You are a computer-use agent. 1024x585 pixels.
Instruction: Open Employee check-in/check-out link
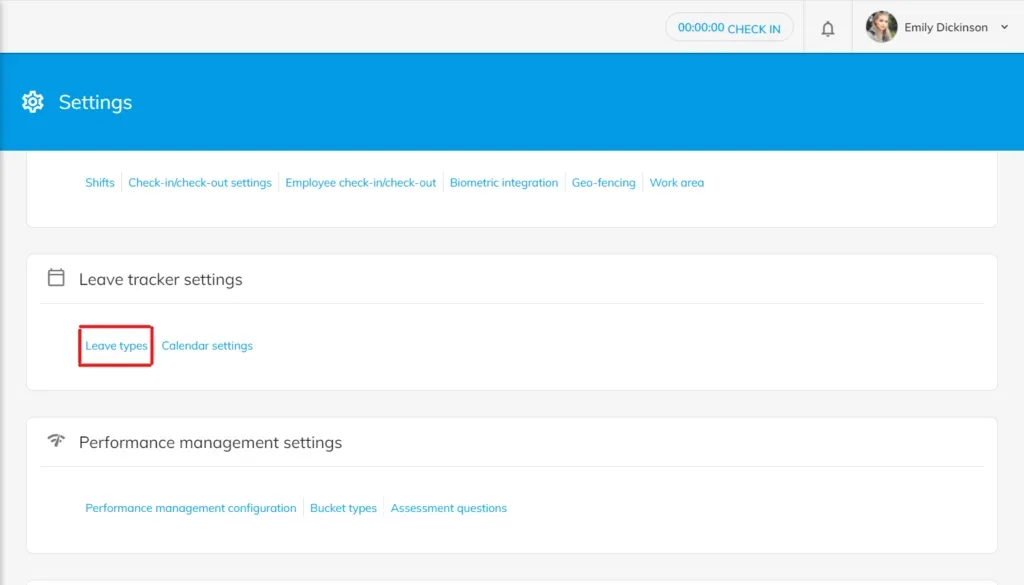pos(360,183)
